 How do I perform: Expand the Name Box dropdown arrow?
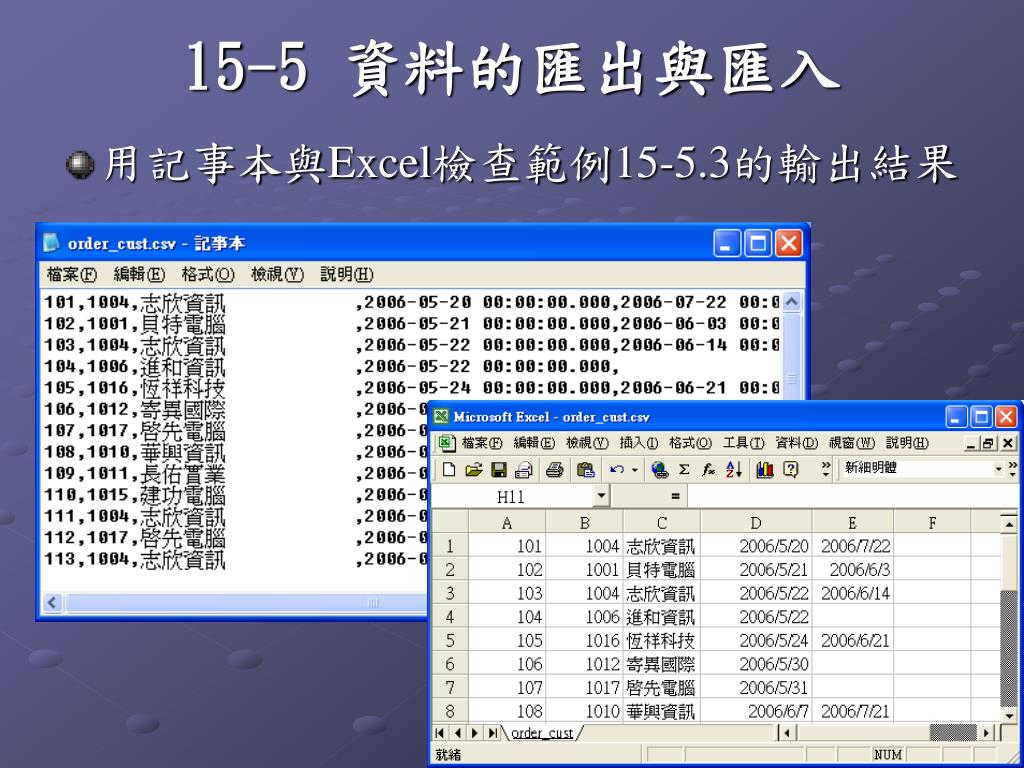pyautogui.click(x=601, y=496)
